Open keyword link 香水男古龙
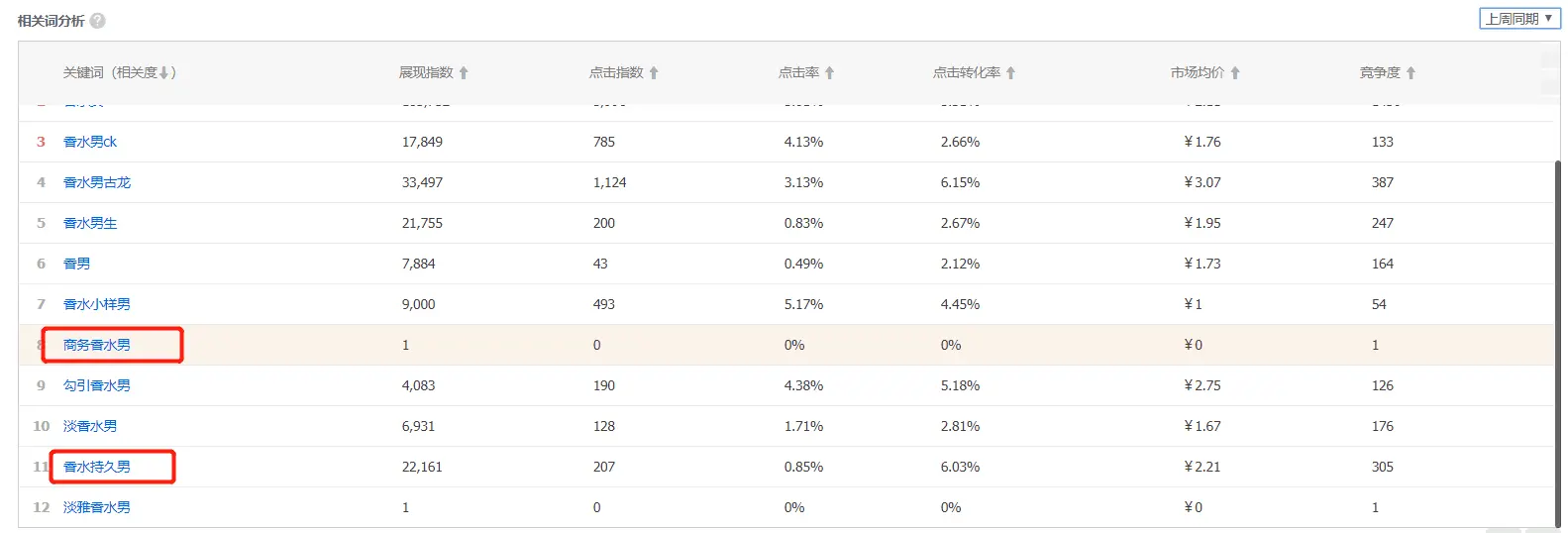The width and height of the screenshot is (1568, 533). 97,182
